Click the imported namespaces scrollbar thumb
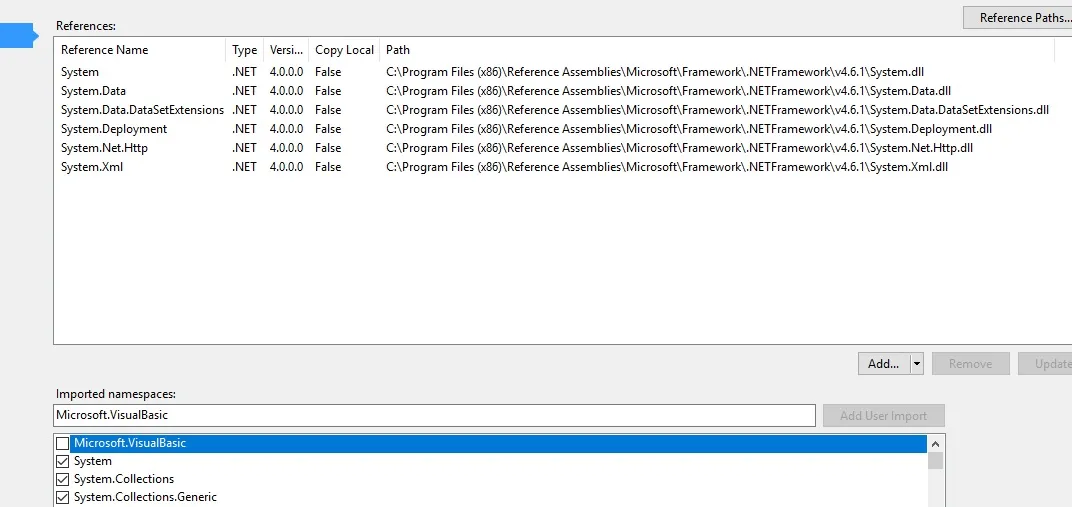The image size is (1072, 507). click(936, 461)
